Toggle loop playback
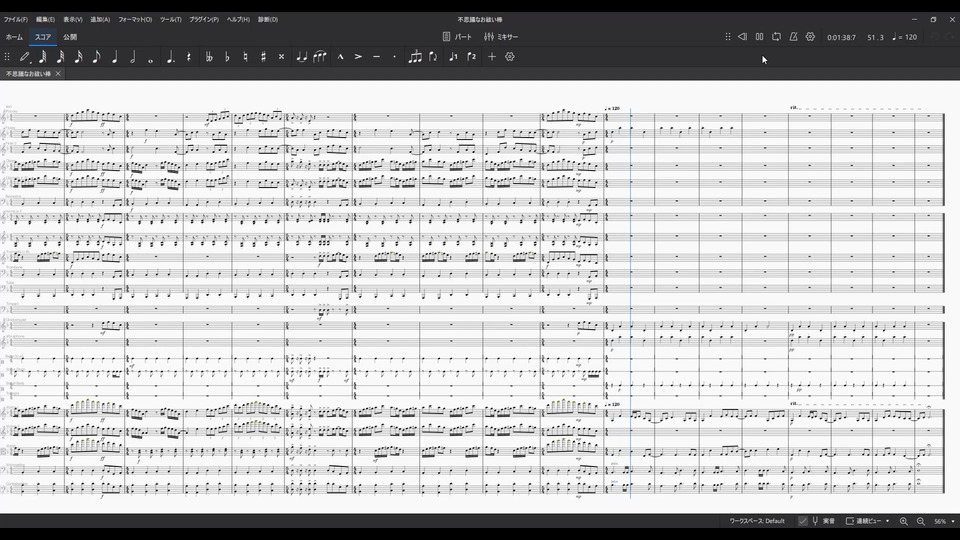Viewport: 960px width, 540px height. point(776,37)
